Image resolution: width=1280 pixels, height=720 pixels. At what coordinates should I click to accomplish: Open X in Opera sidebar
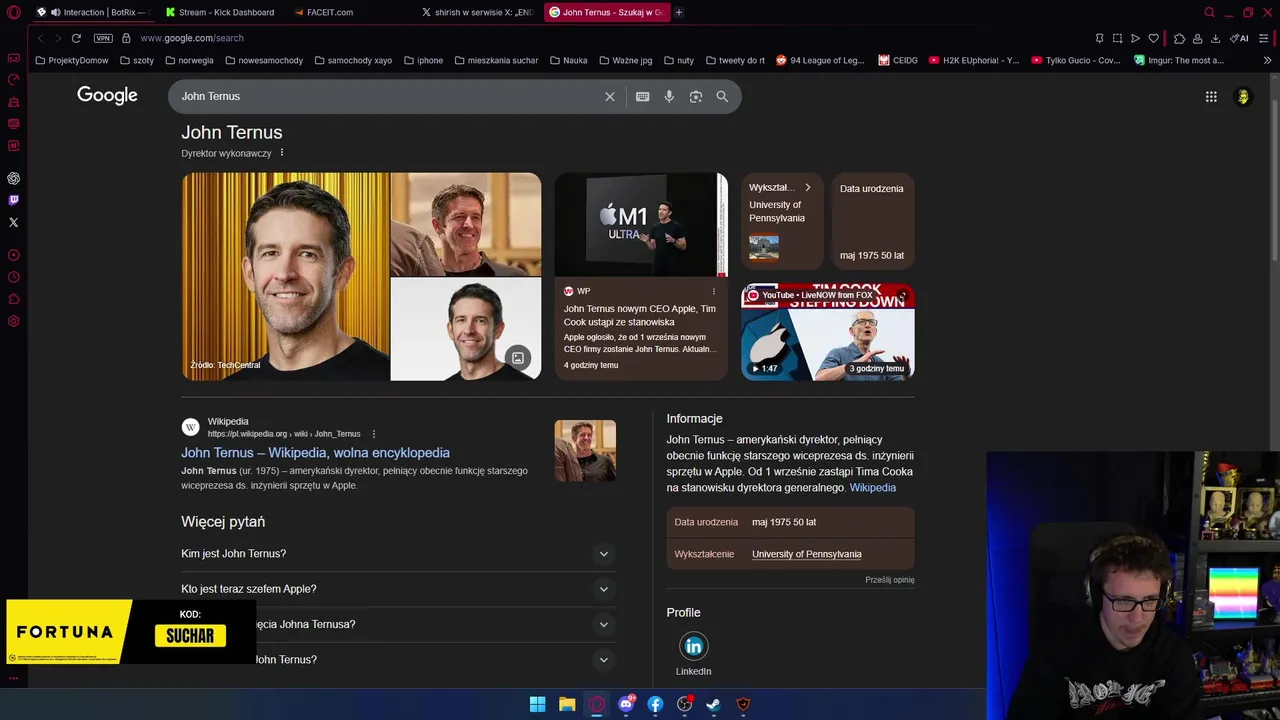13,222
